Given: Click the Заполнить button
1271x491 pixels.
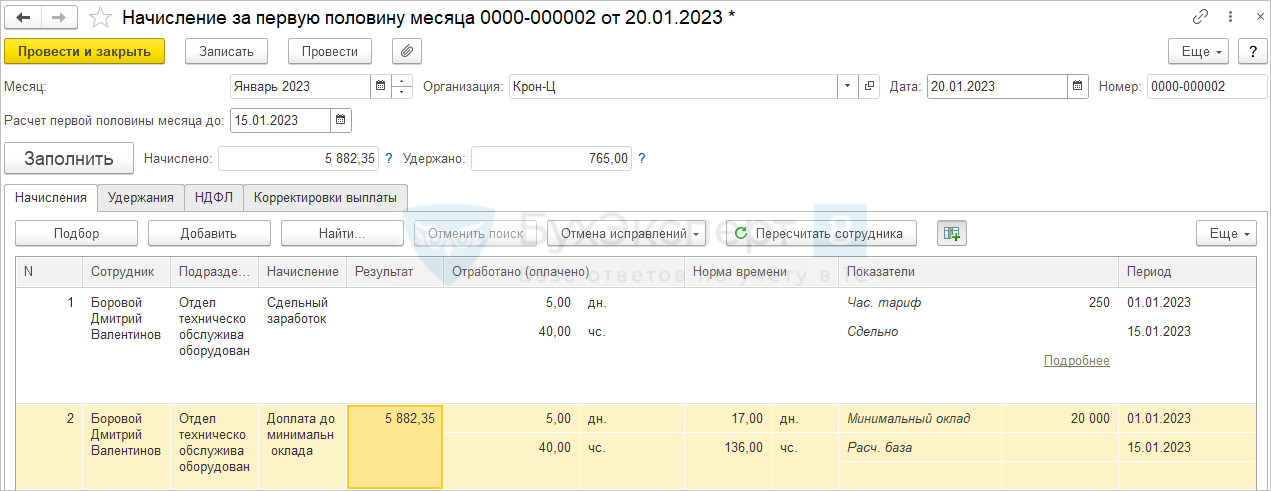Looking at the screenshot, I should (x=69, y=158).
